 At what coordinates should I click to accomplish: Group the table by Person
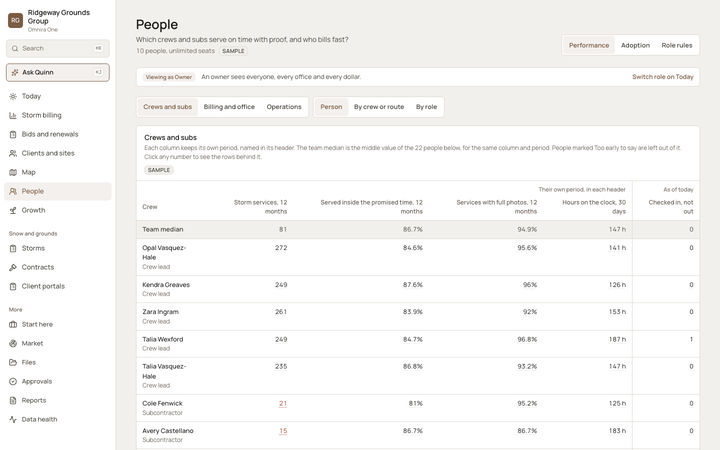(x=331, y=107)
